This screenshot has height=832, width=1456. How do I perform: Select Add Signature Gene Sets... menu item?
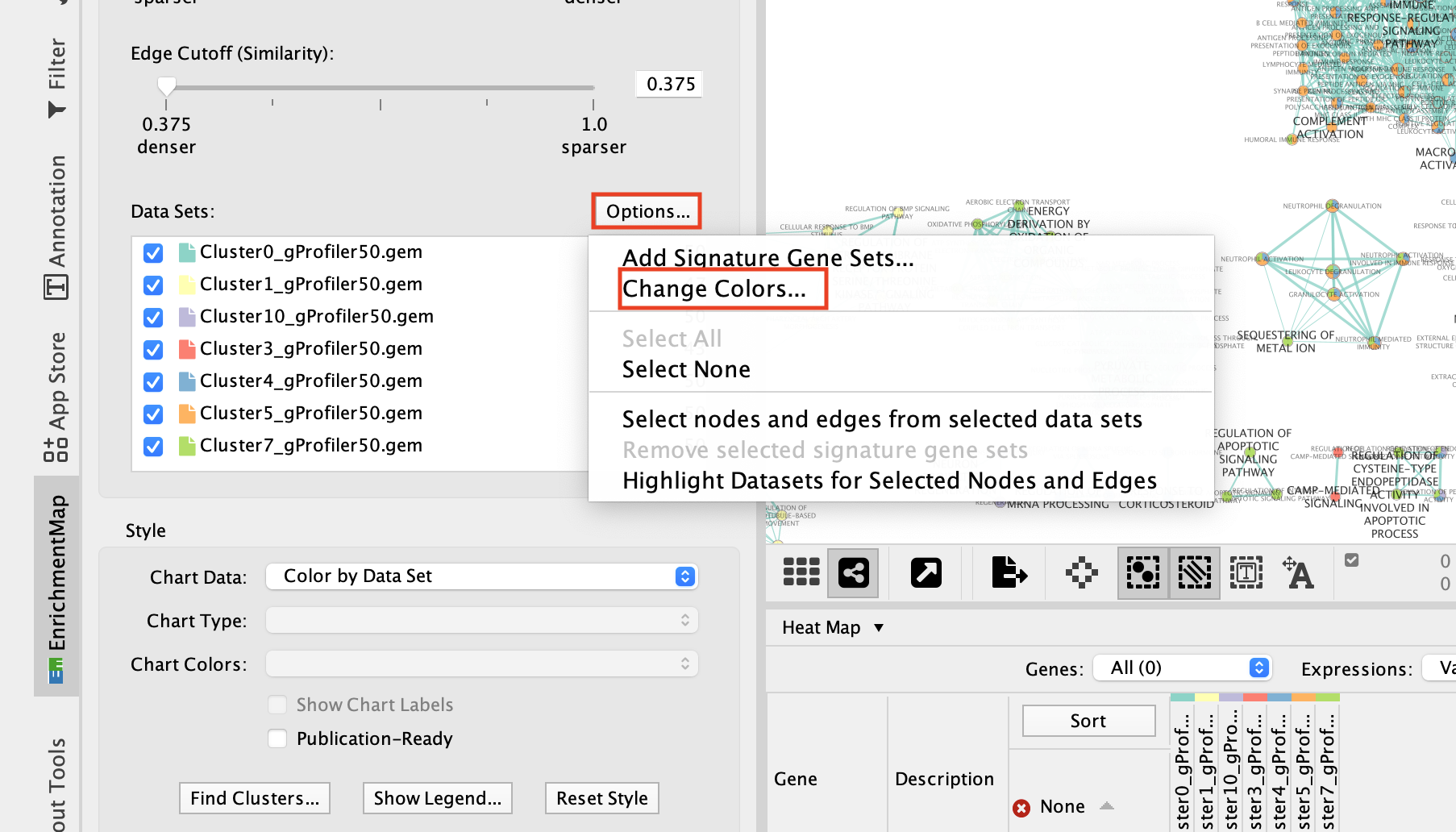[768, 258]
